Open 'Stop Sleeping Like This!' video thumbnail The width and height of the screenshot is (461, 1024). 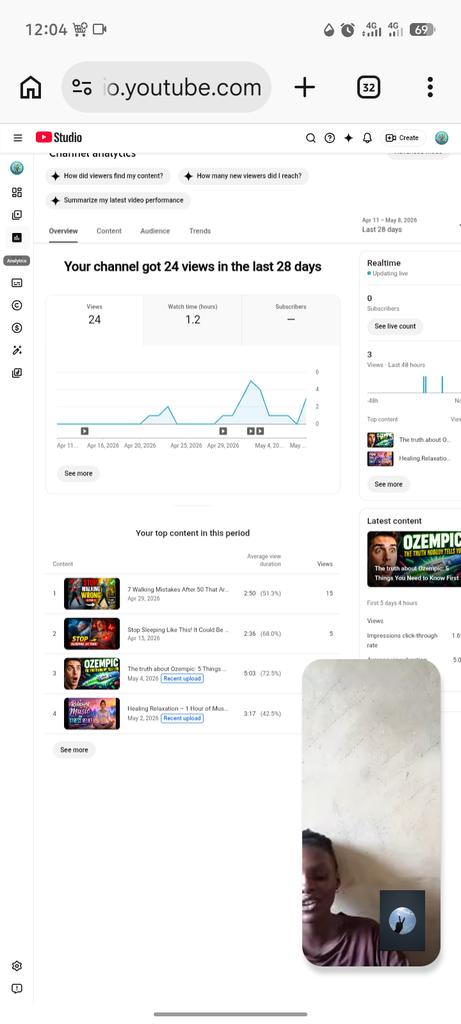click(x=92, y=633)
